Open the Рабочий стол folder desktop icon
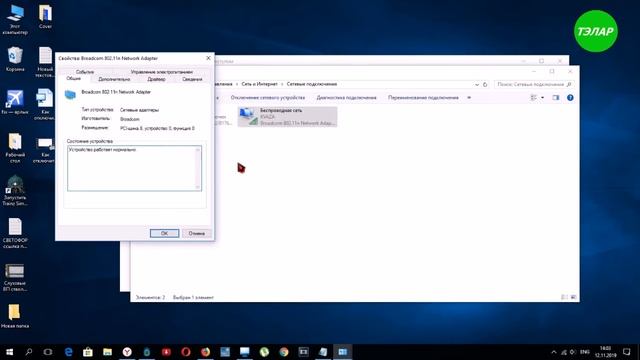640x360 pixels. click(15, 148)
